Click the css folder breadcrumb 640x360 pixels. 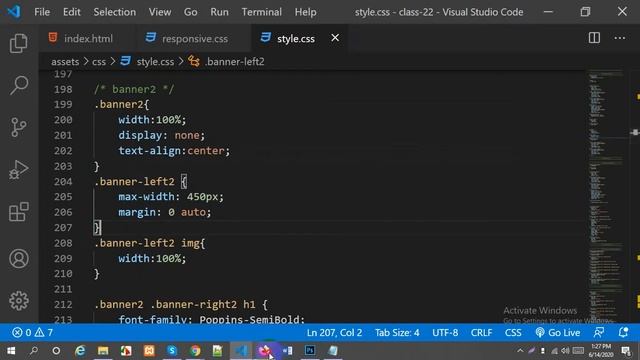(99, 62)
